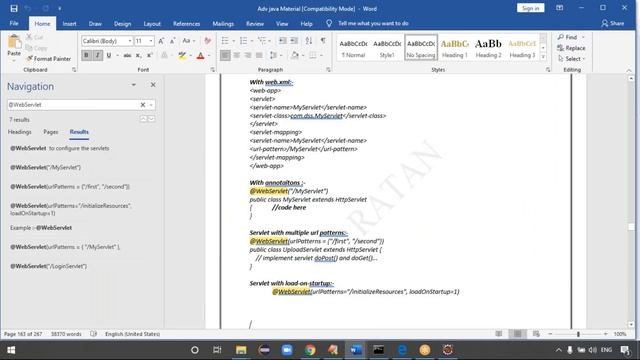Activate the Format Painter tool

(x=48, y=59)
